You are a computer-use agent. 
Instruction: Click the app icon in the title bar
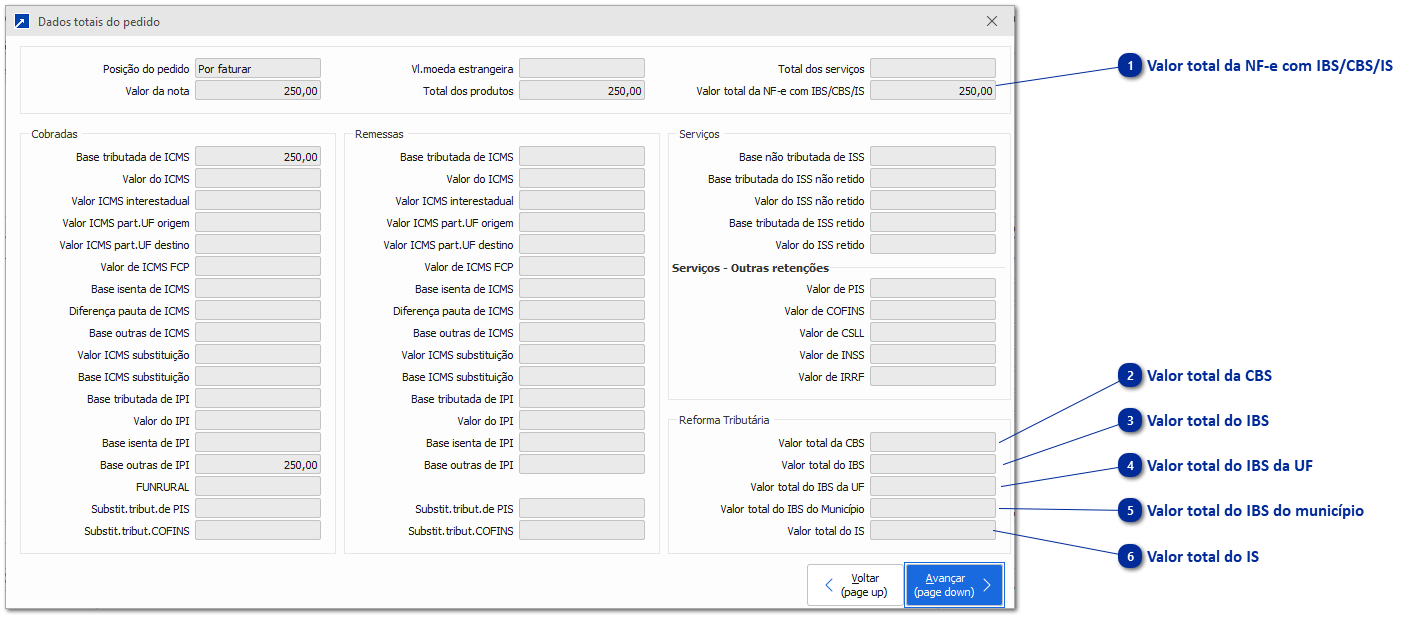click(22, 21)
